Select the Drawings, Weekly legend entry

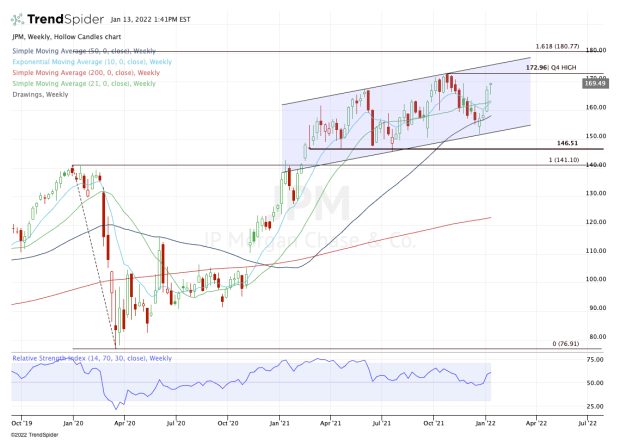coord(40,94)
